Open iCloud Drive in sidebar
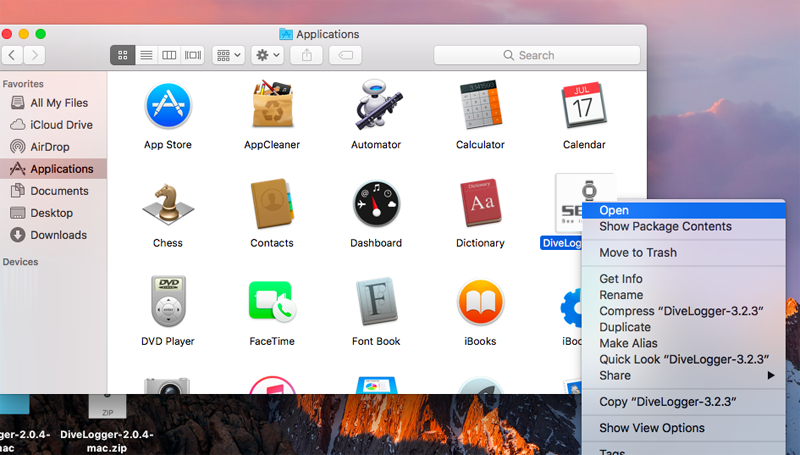Viewport: 800px width, 455px height. (x=53, y=125)
